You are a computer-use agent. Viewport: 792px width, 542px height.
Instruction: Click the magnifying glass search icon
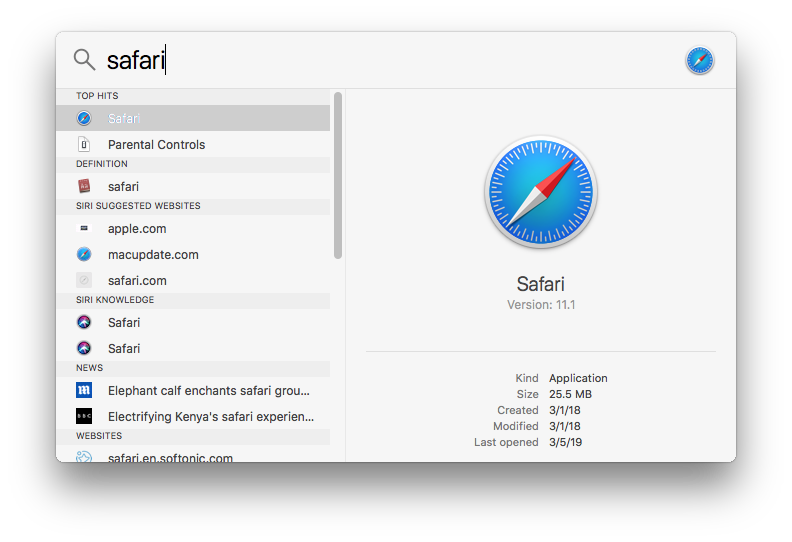84,60
